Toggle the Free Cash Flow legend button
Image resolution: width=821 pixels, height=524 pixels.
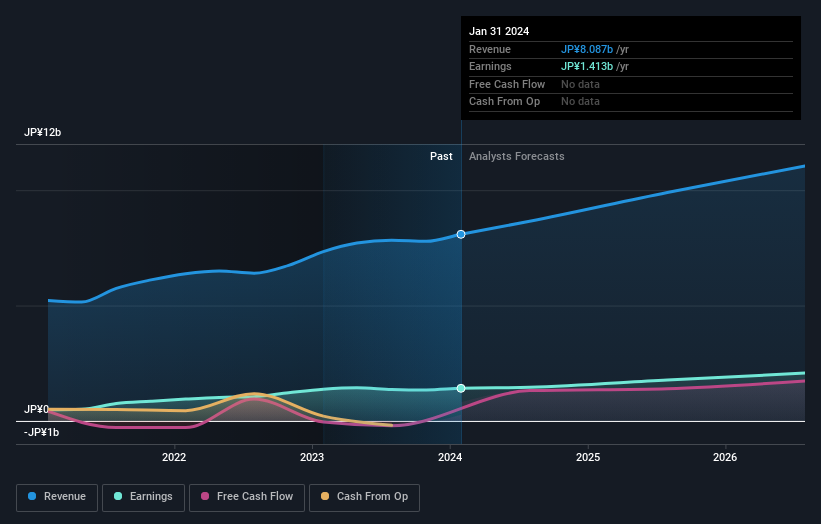tap(247, 497)
